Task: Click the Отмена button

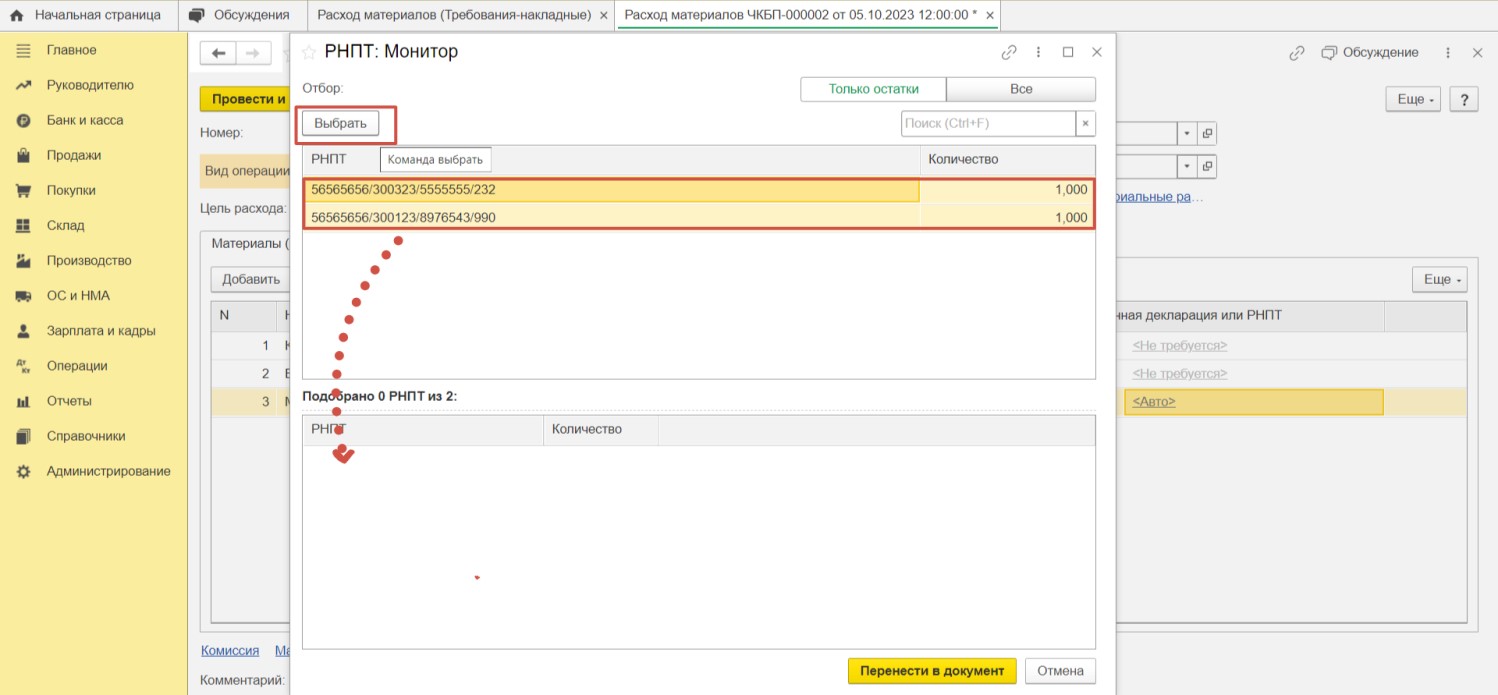Action: [x=1060, y=671]
